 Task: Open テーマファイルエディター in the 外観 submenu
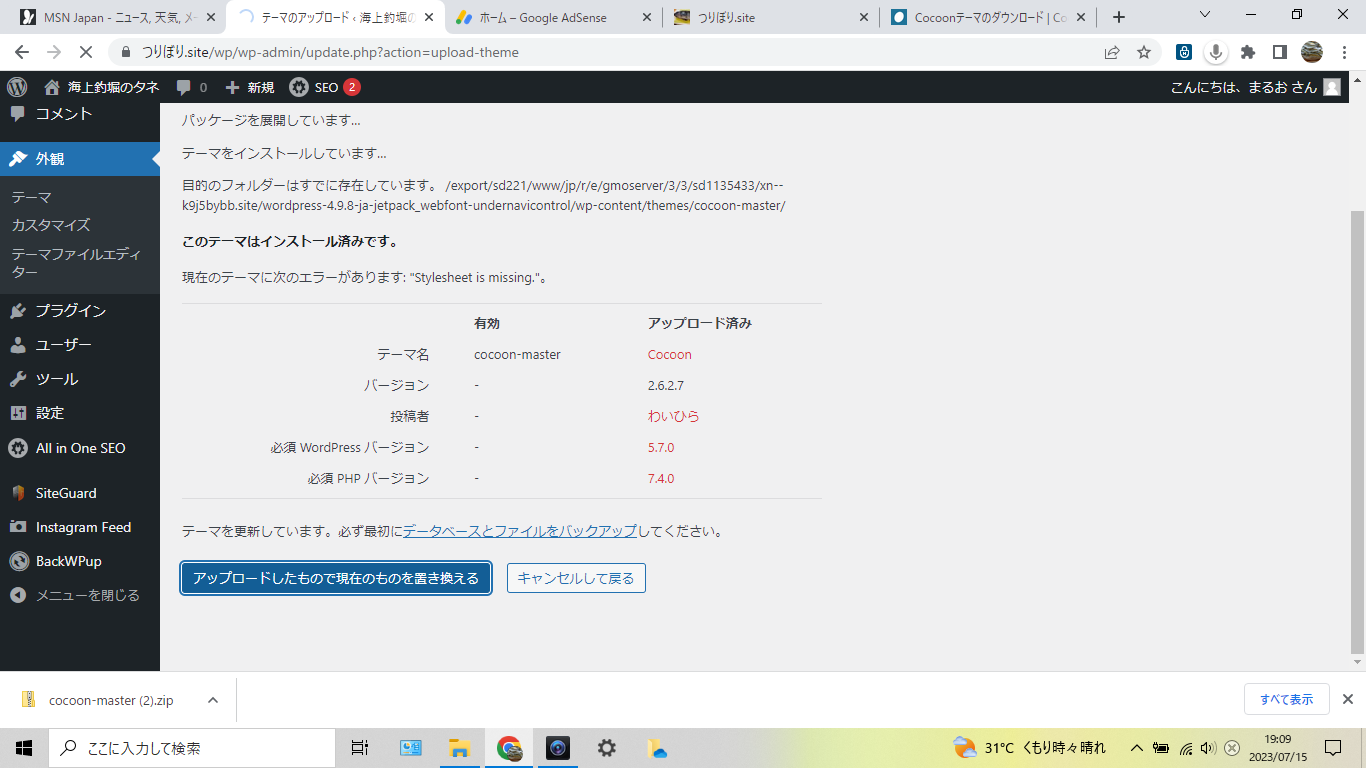click(x=75, y=263)
